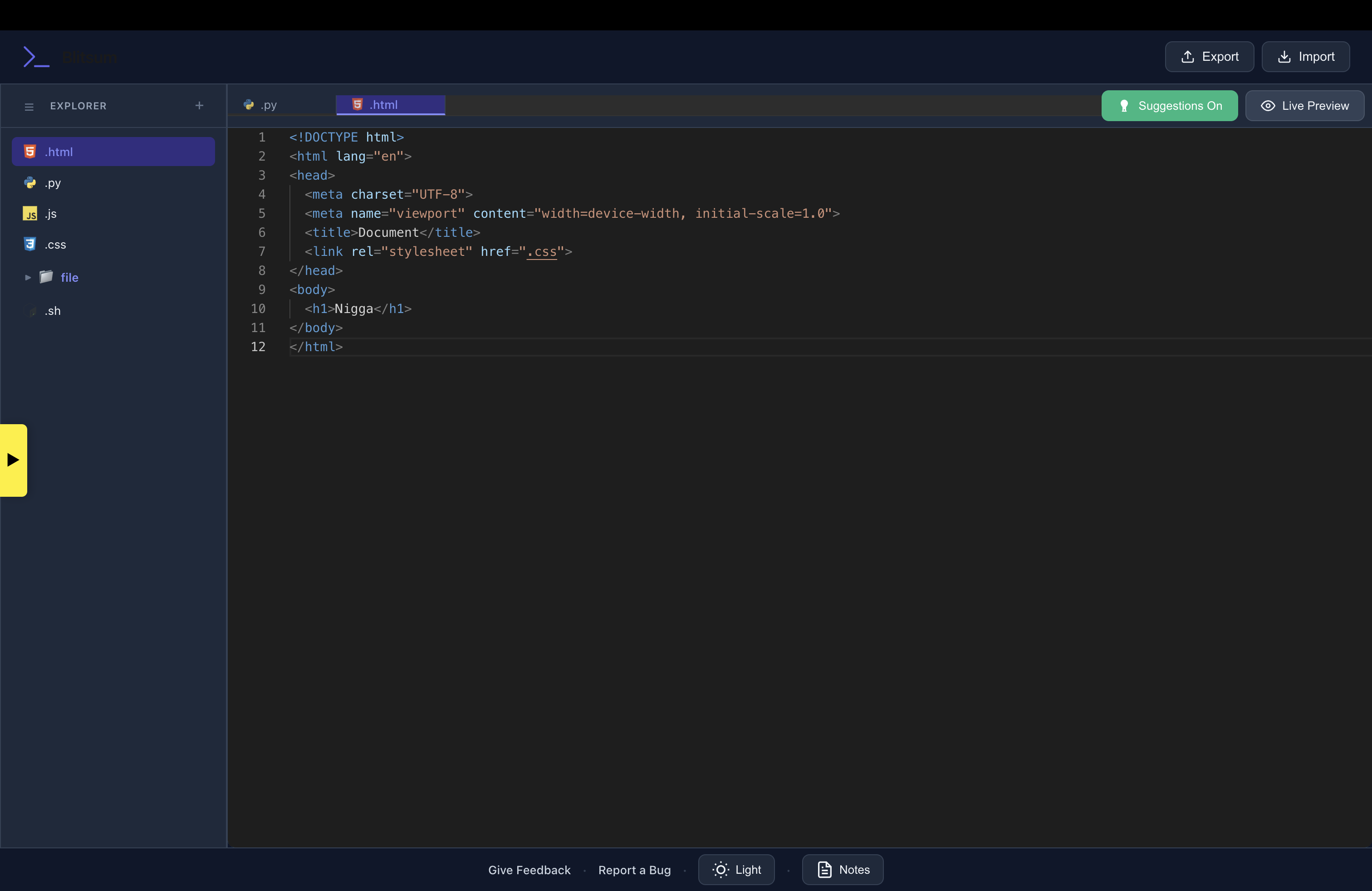
Task: Click the terminal prompt logo icon
Action: click(36, 57)
